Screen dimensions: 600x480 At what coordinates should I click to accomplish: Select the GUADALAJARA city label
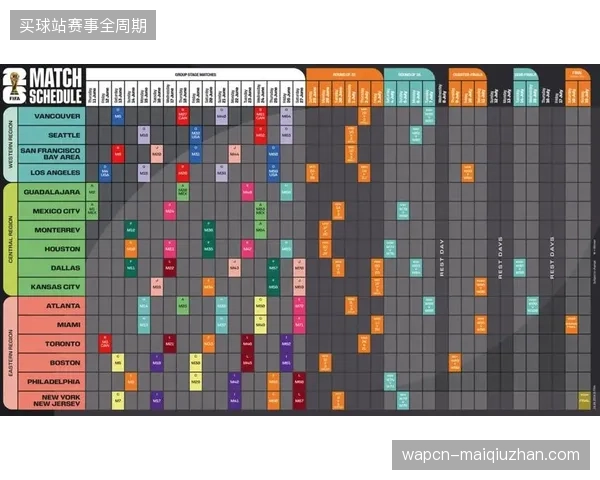pos(52,192)
